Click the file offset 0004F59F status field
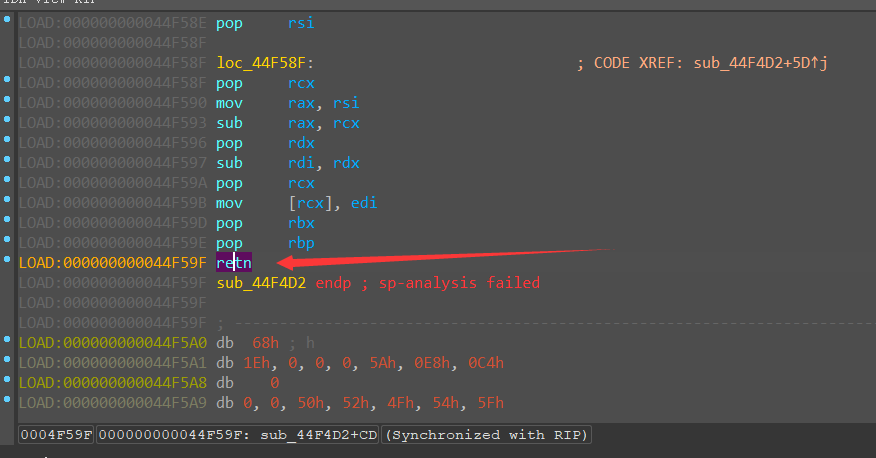This screenshot has width=876, height=458. pyautogui.click(x=56, y=435)
